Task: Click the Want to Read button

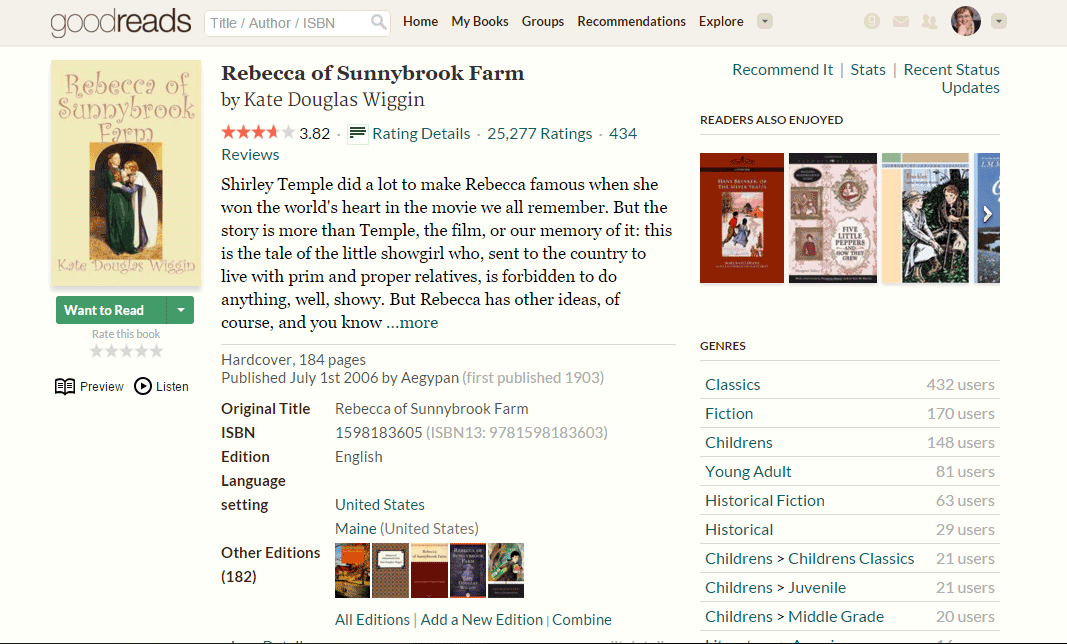Action: 106,310
